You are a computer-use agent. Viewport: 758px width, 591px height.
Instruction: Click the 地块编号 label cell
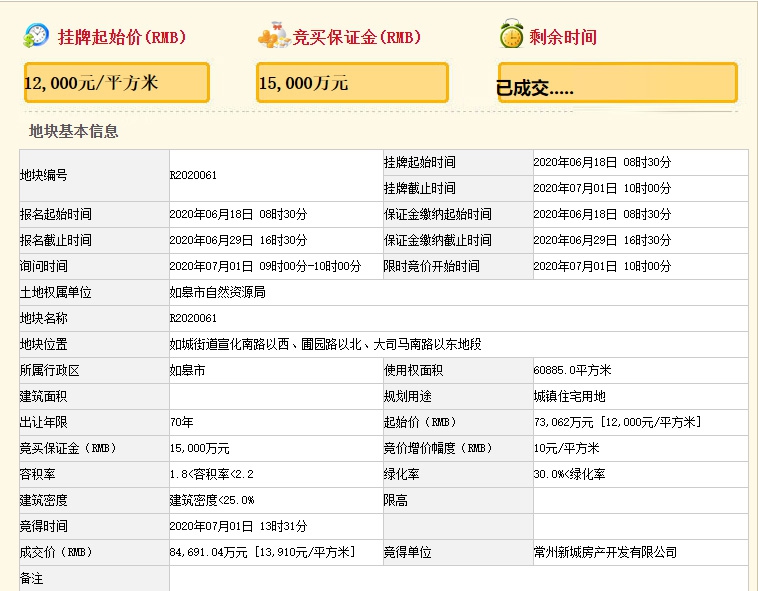[x=94, y=175]
